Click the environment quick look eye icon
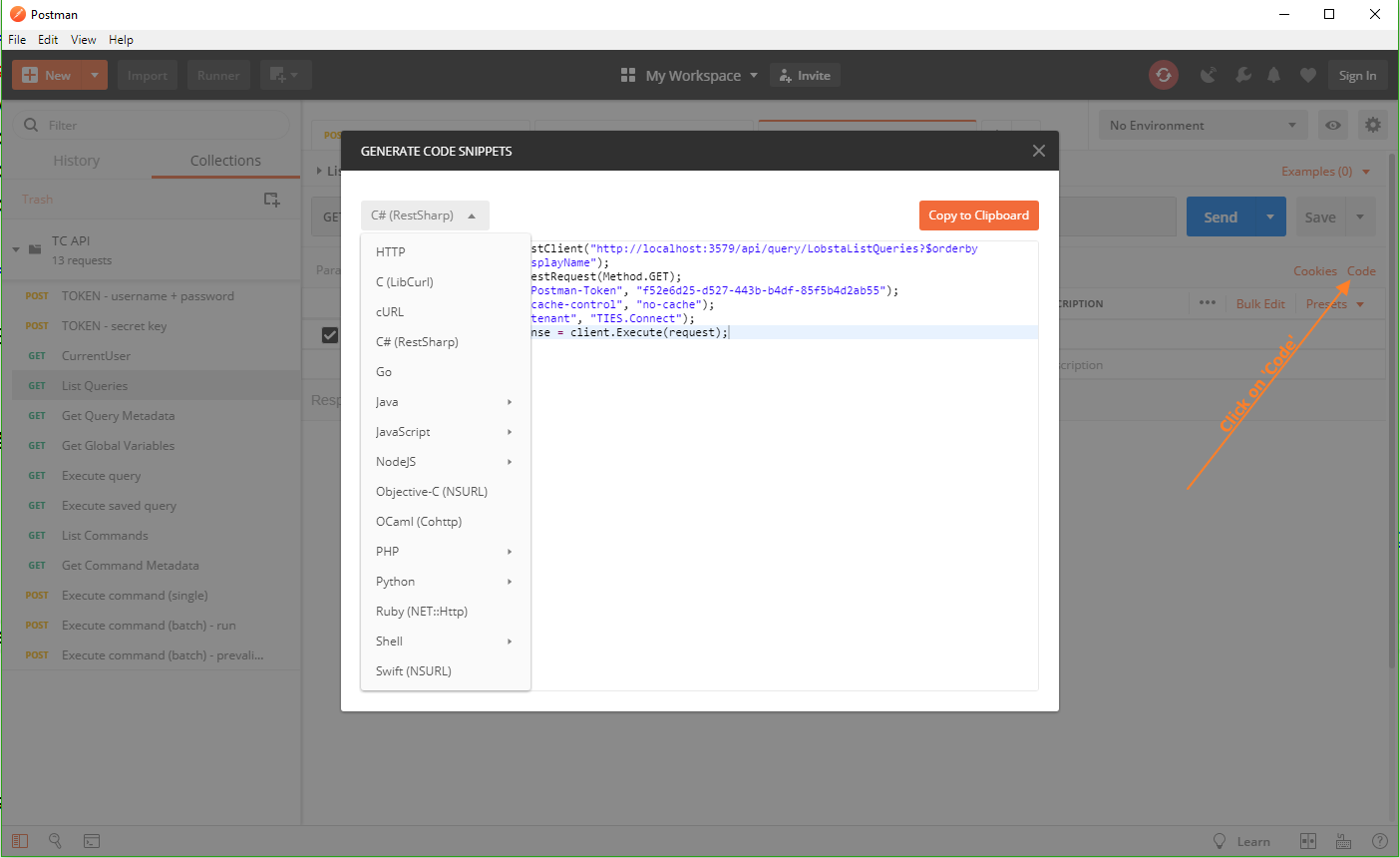 (x=1332, y=126)
